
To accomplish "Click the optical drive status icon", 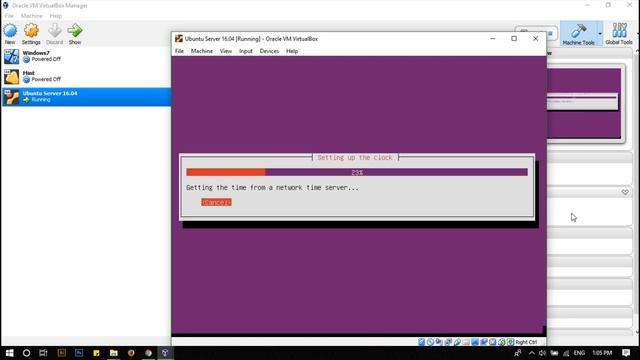I will coord(430,342).
